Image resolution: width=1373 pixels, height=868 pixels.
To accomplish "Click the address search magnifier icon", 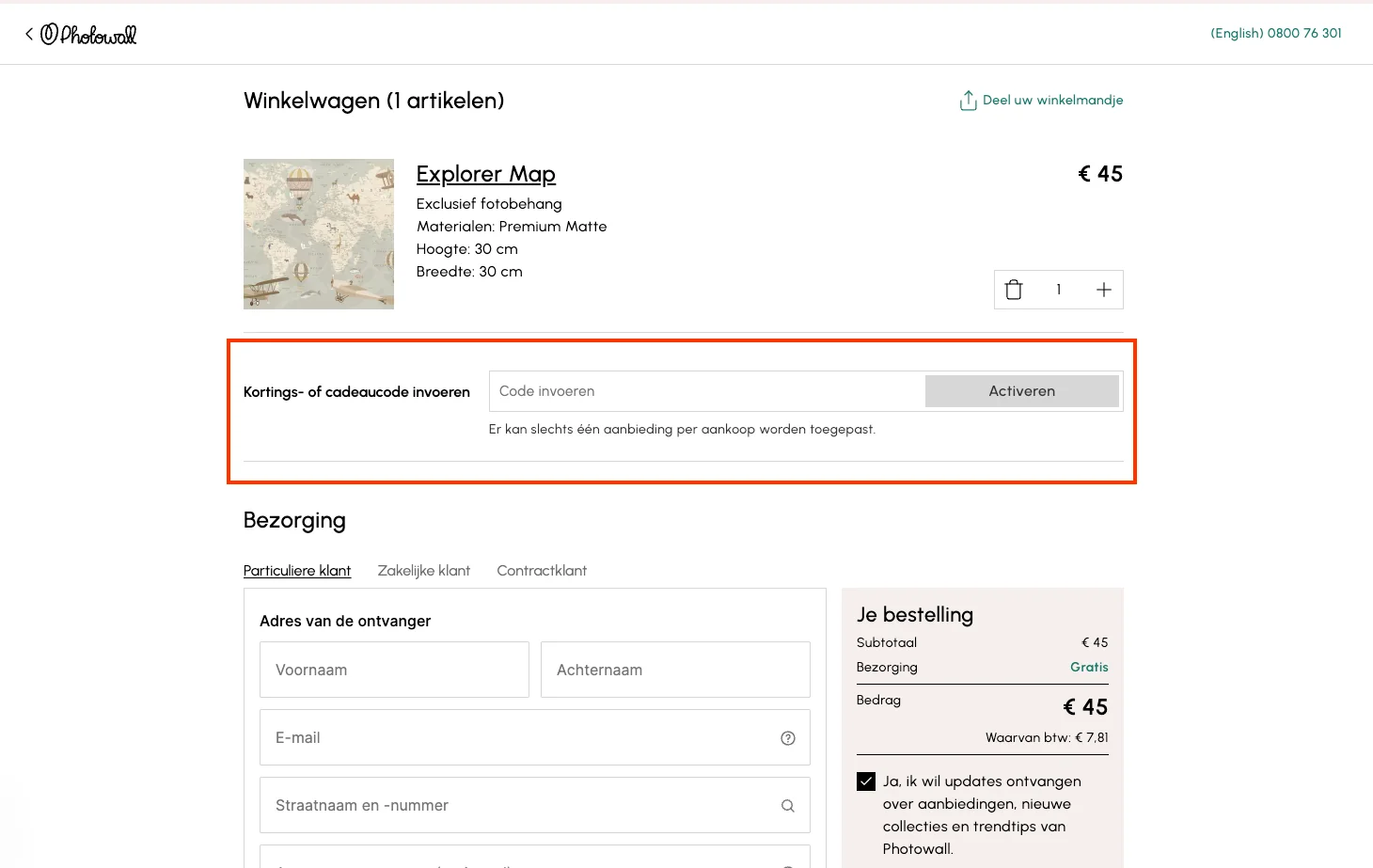I will click(787, 805).
